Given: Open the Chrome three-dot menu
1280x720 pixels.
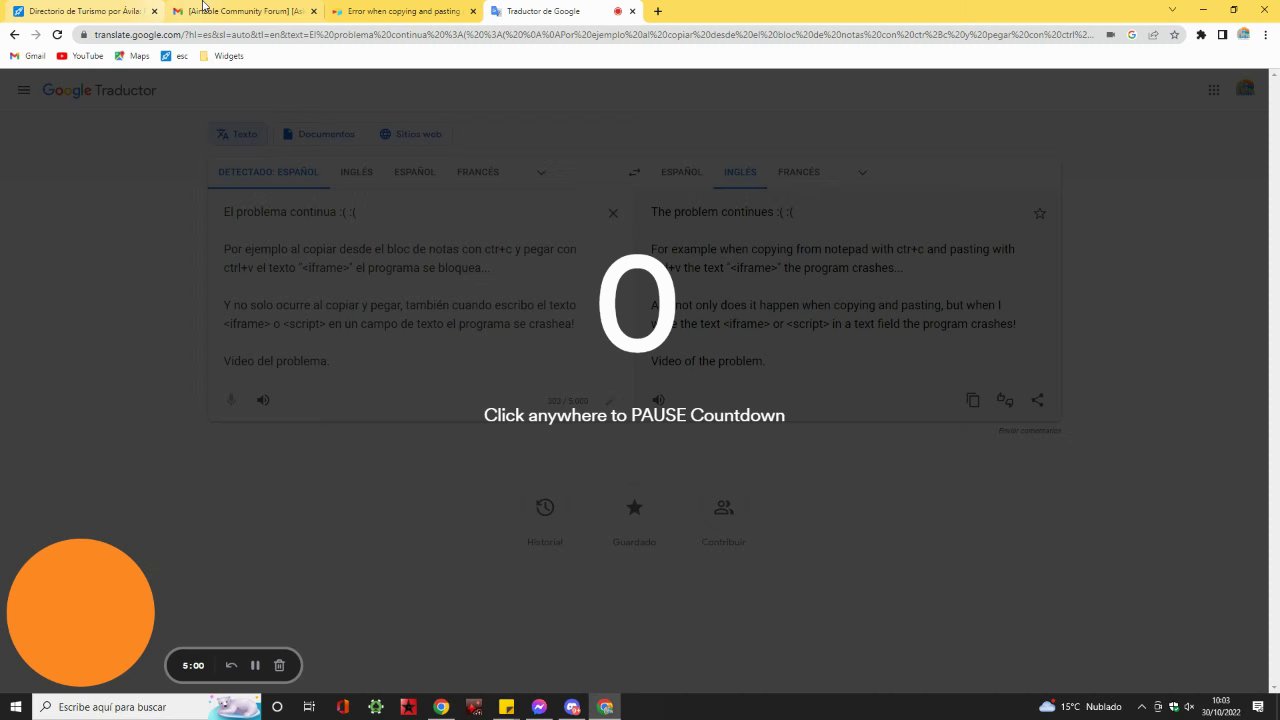Looking at the screenshot, I should [x=1265, y=34].
